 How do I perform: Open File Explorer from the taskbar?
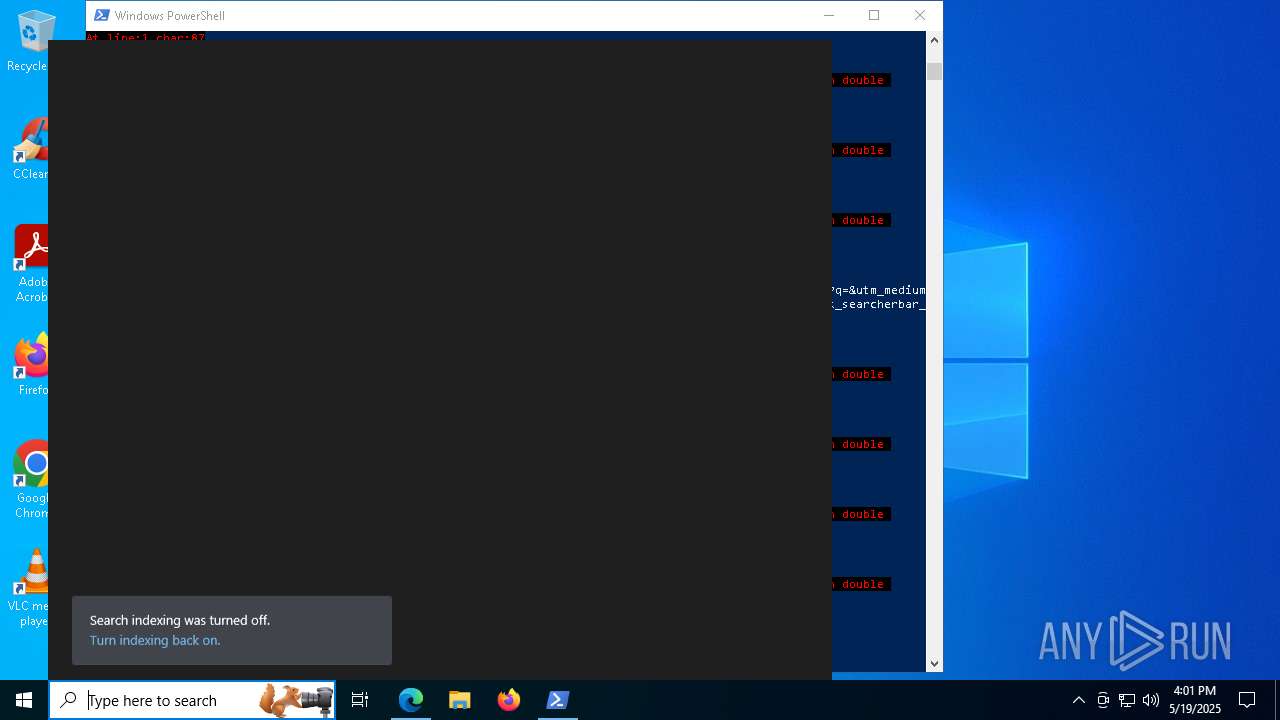tap(460, 700)
